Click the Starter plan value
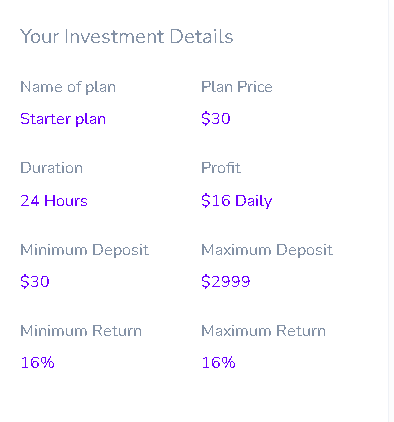The height and width of the screenshot is (422, 394). [63, 119]
